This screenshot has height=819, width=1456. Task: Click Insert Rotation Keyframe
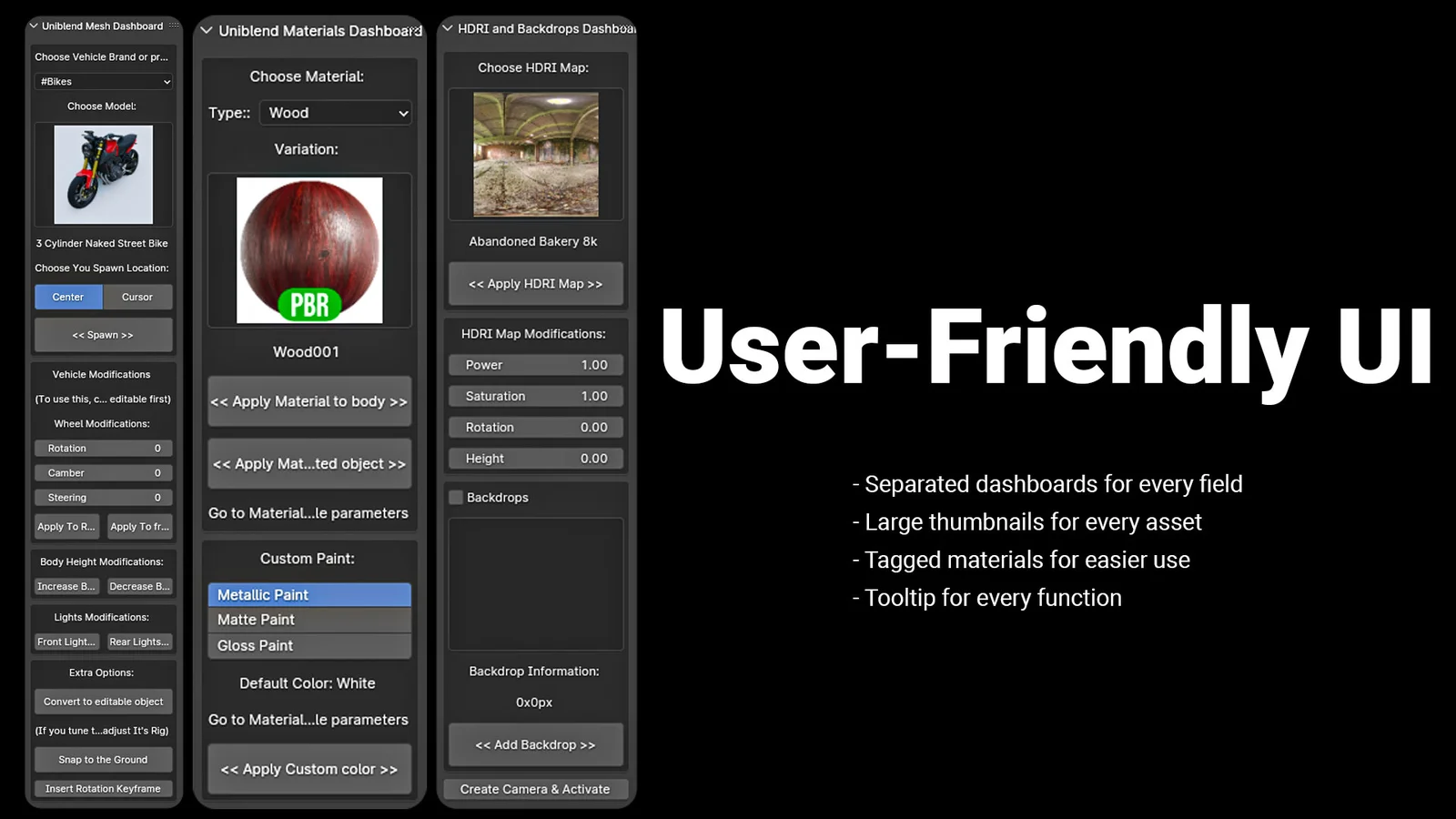click(103, 788)
